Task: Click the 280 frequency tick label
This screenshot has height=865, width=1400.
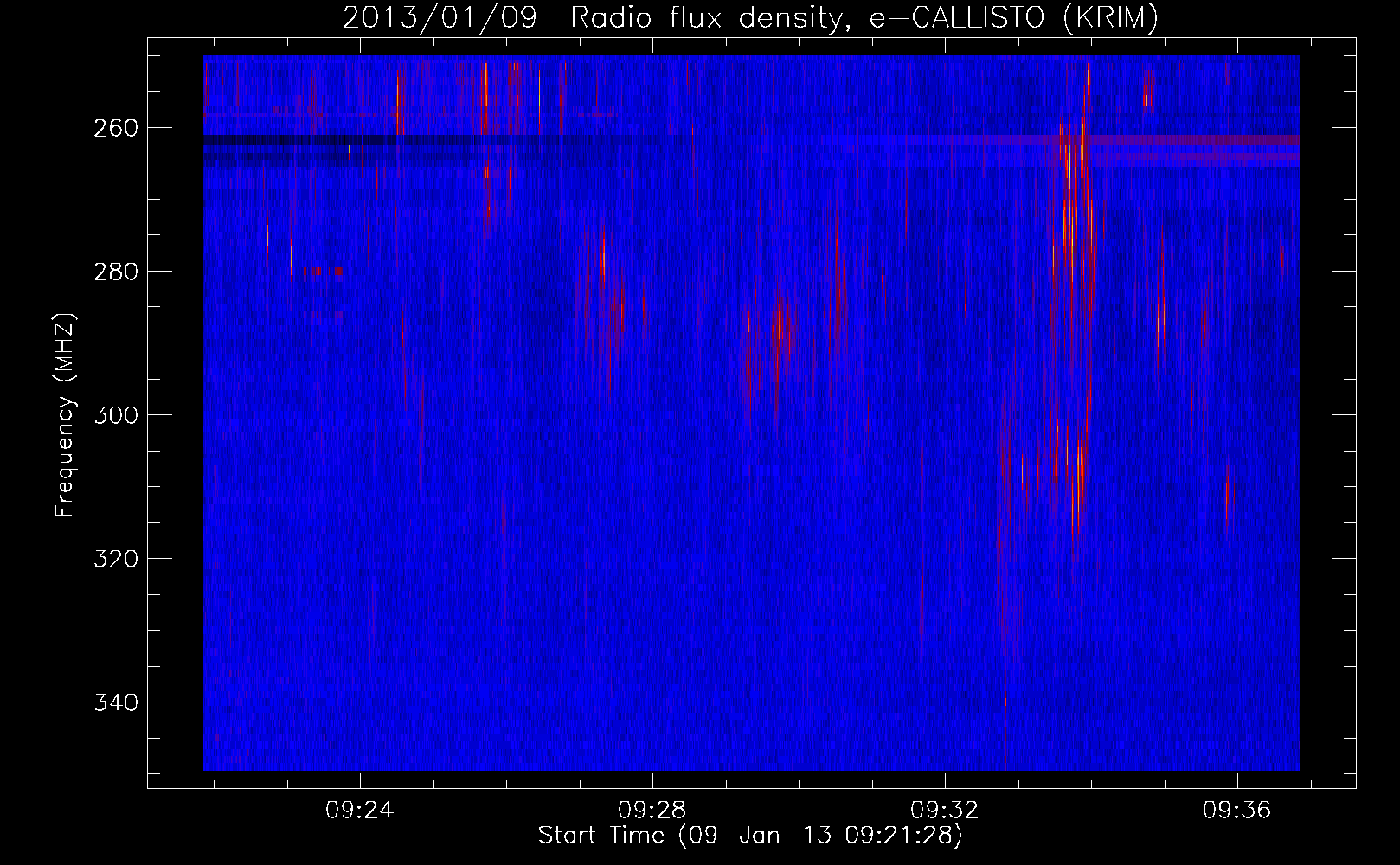Action: coord(116,272)
